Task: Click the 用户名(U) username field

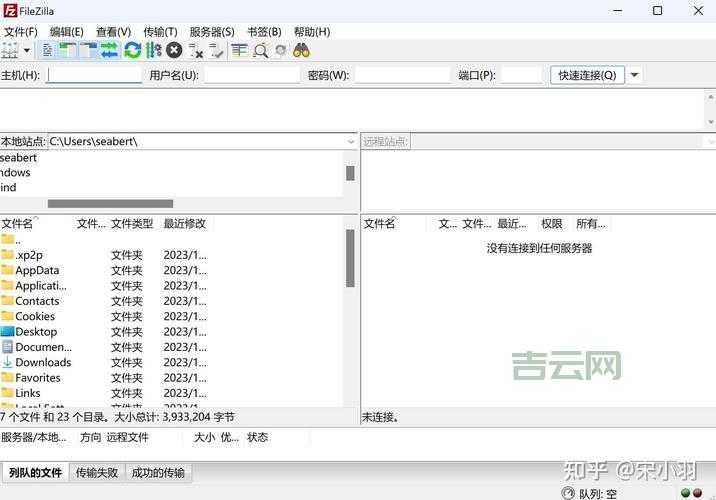Action: point(252,75)
